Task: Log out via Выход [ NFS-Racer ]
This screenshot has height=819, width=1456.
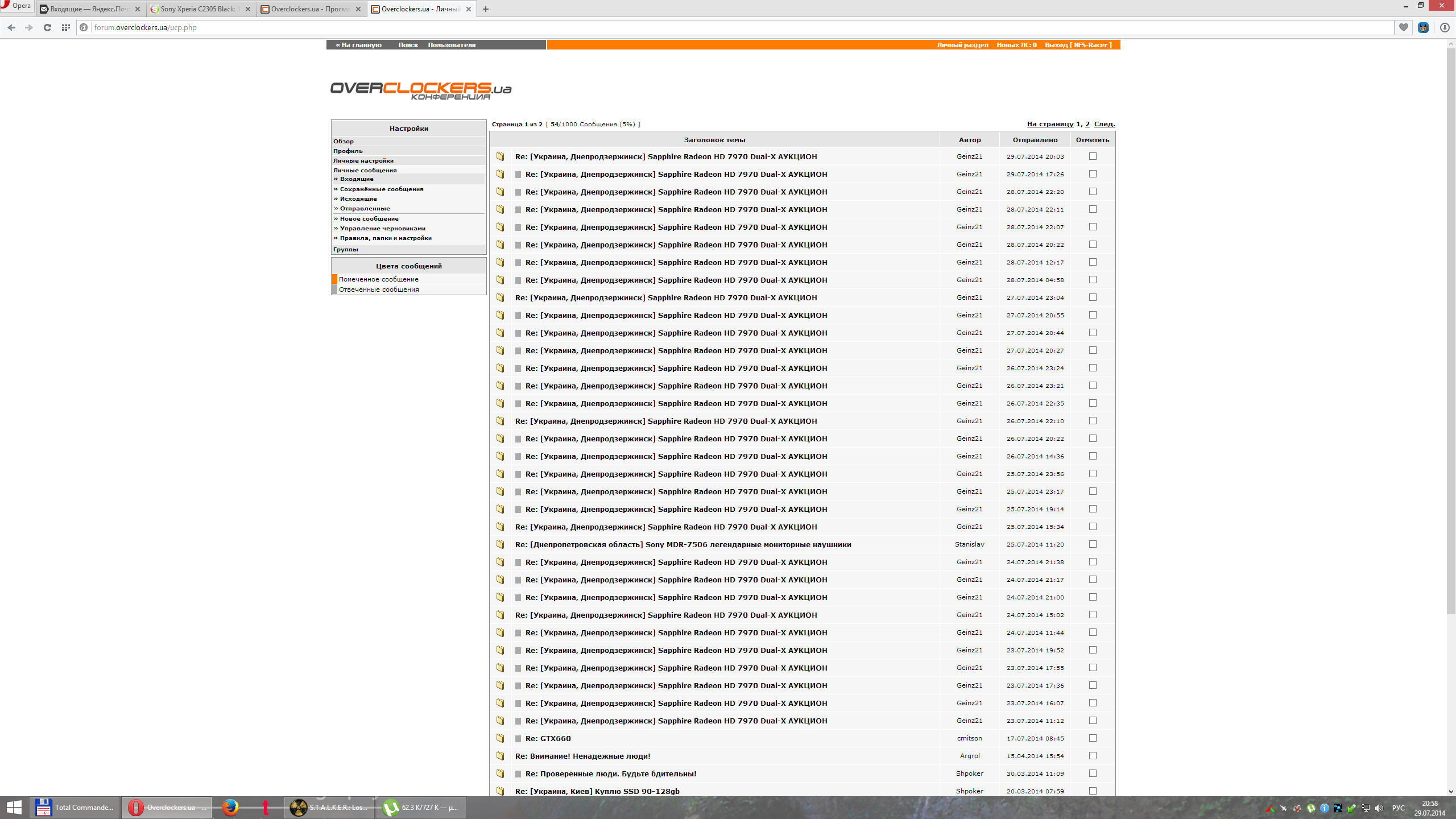Action: (x=1078, y=45)
